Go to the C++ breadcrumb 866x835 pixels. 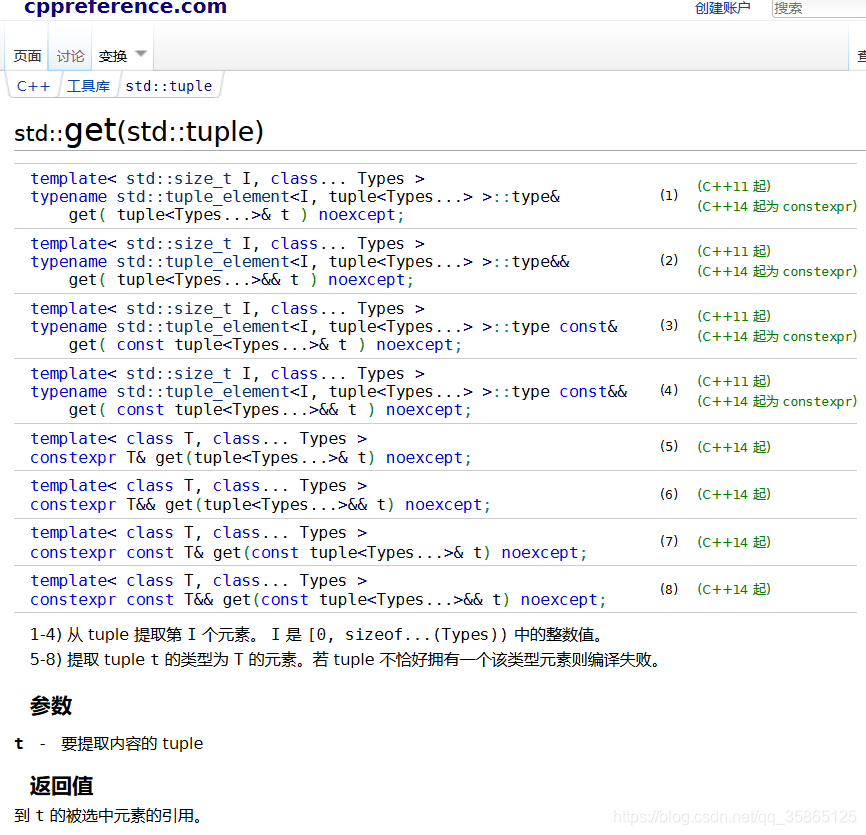pos(33,86)
